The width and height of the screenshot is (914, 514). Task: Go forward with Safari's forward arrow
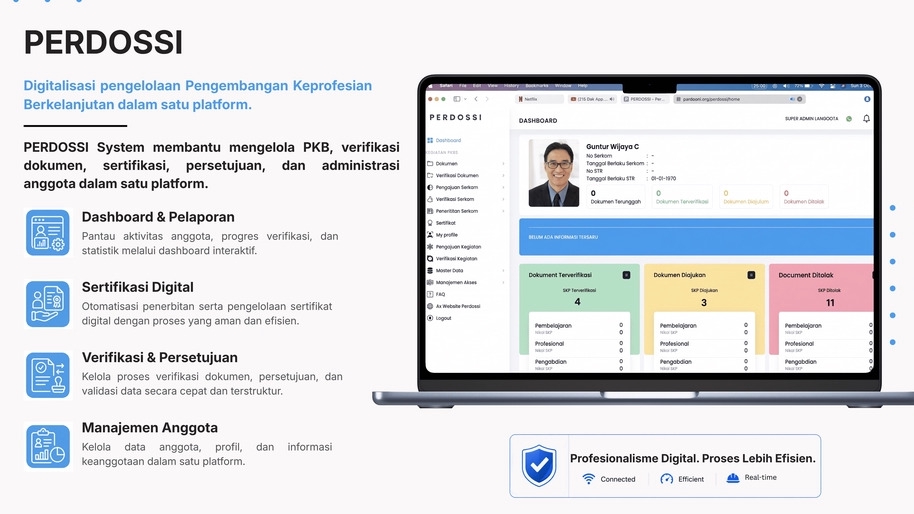point(487,99)
